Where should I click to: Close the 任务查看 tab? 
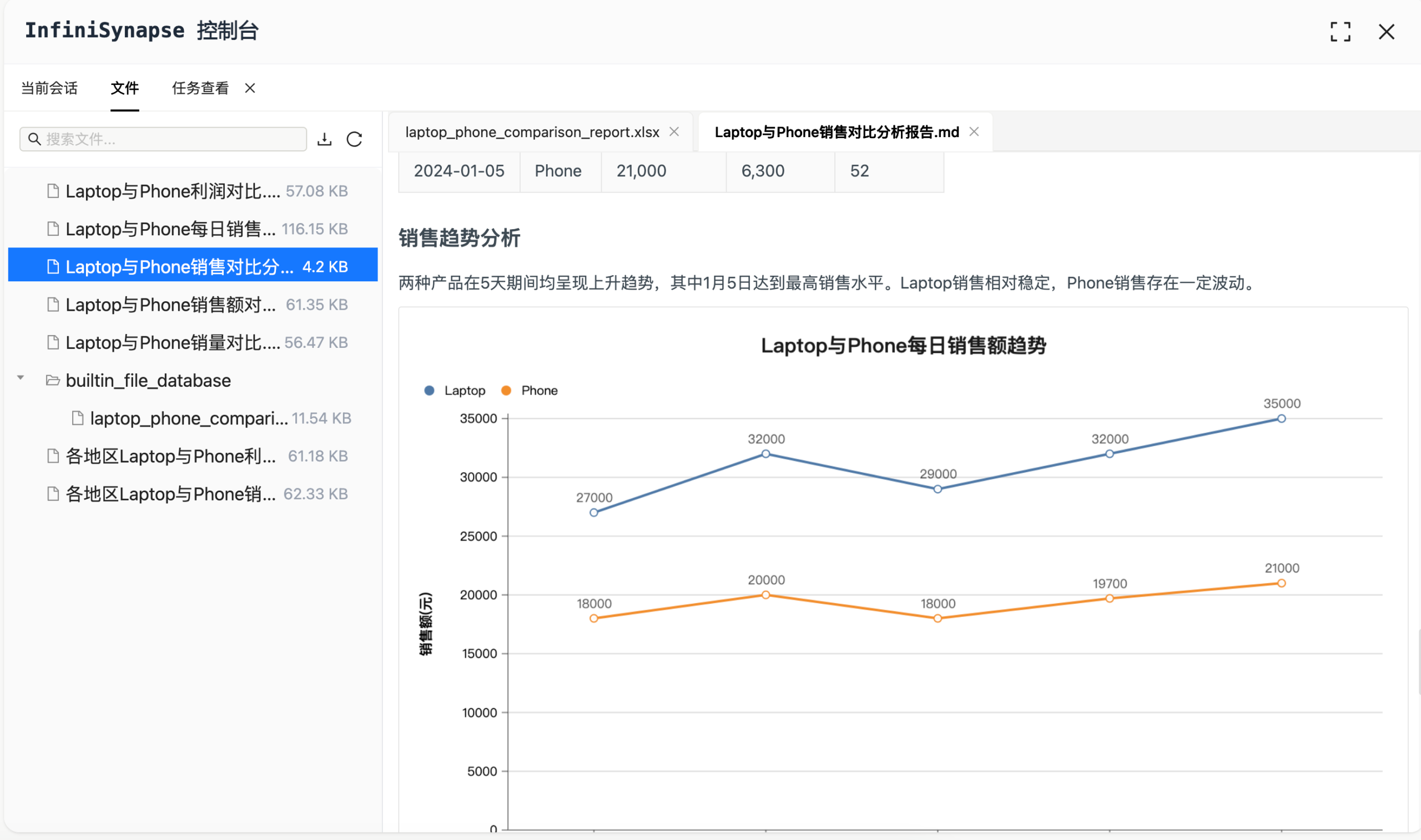point(250,88)
